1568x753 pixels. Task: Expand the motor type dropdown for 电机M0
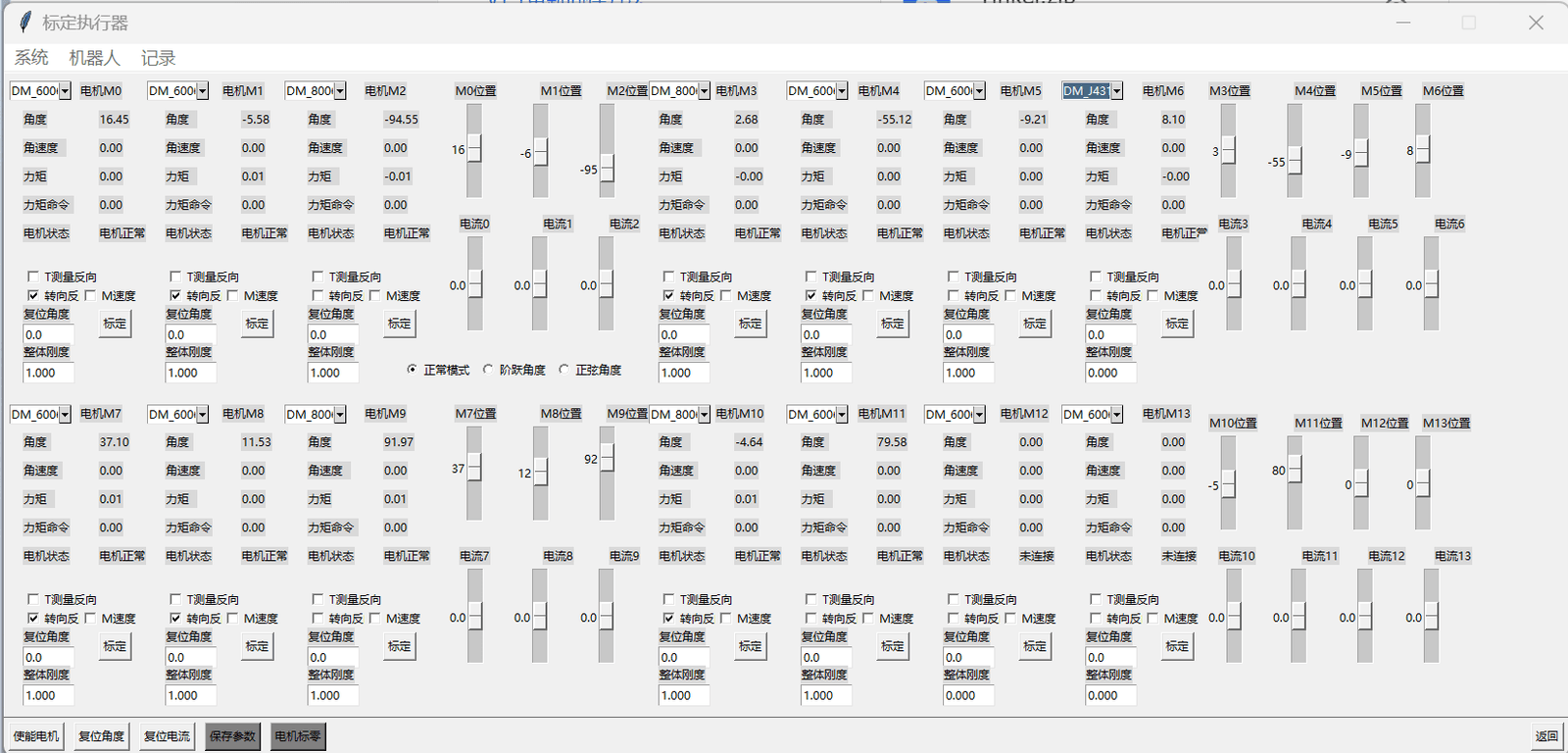coord(65,91)
